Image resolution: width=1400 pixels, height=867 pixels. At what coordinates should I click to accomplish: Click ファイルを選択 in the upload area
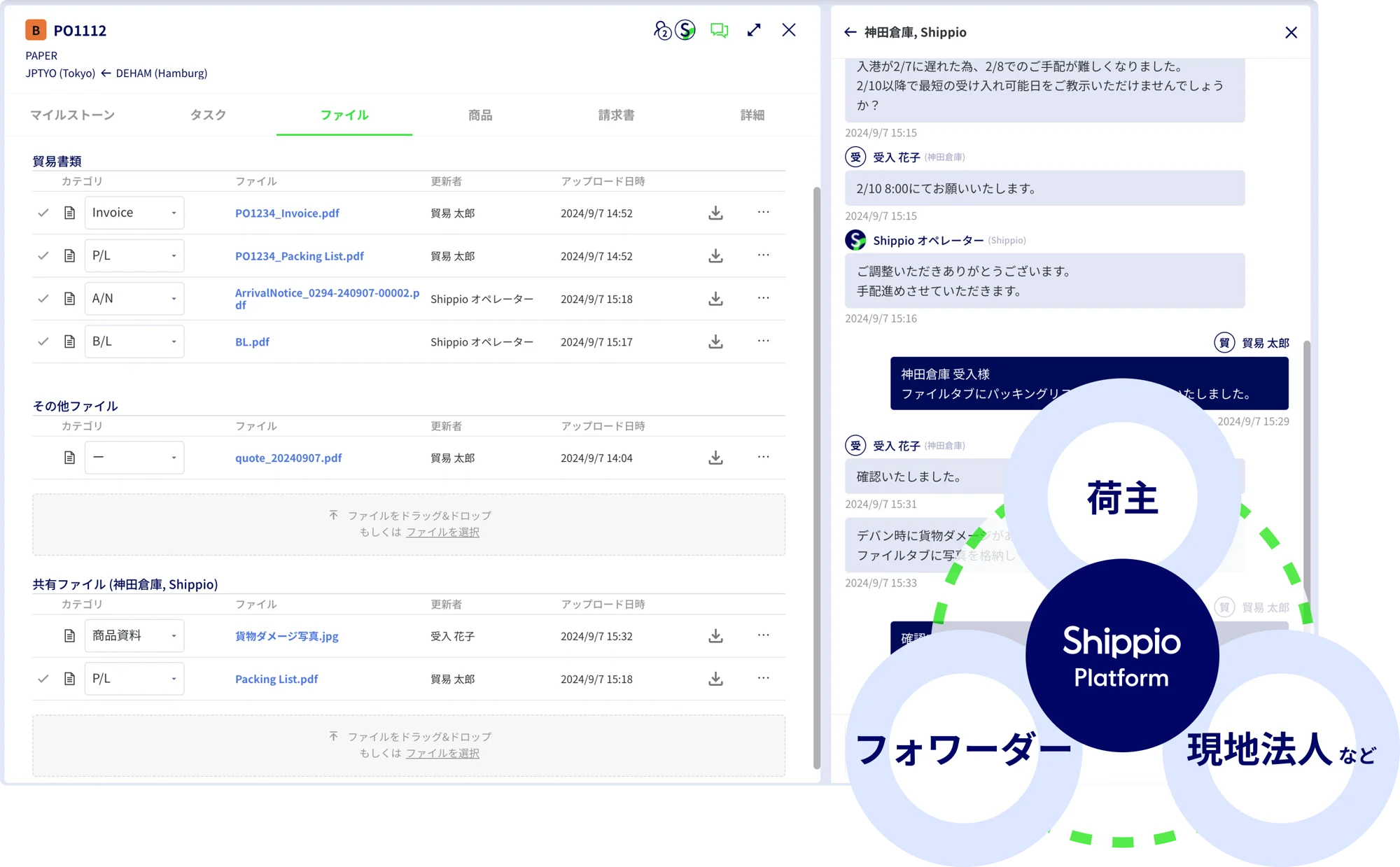(x=442, y=532)
